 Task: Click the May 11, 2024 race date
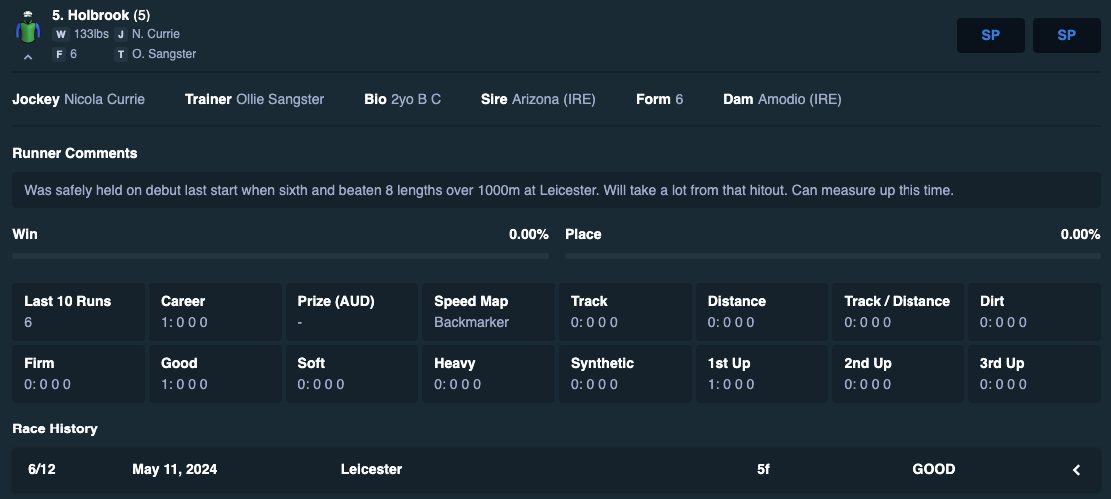(x=174, y=469)
